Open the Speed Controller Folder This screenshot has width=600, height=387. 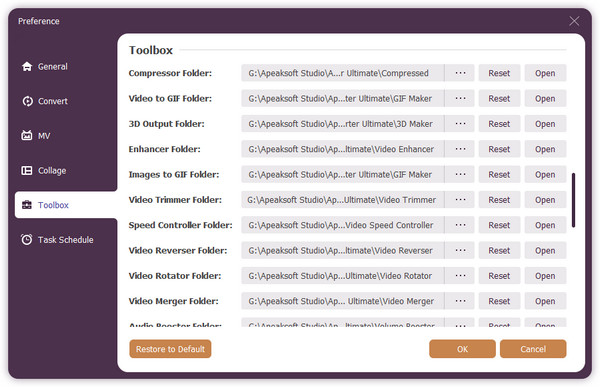tap(545, 225)
